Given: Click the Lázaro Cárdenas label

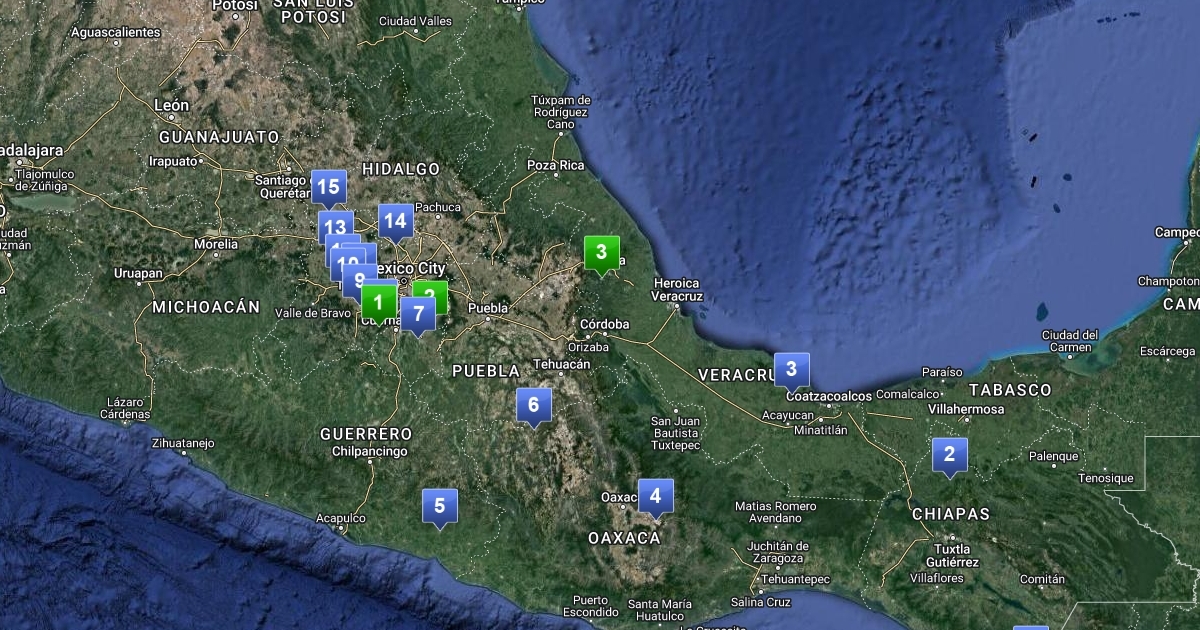Looking at the screenshot, I should click(x=126, y=408).
